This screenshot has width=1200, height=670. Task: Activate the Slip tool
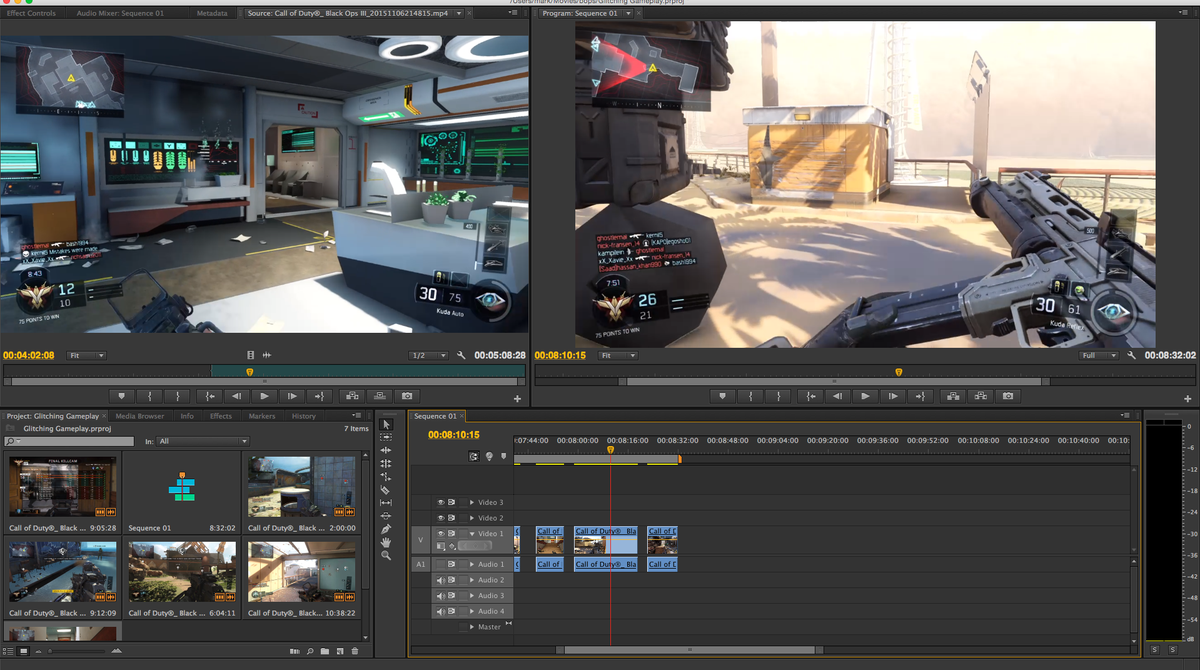[x=386, y=503]
